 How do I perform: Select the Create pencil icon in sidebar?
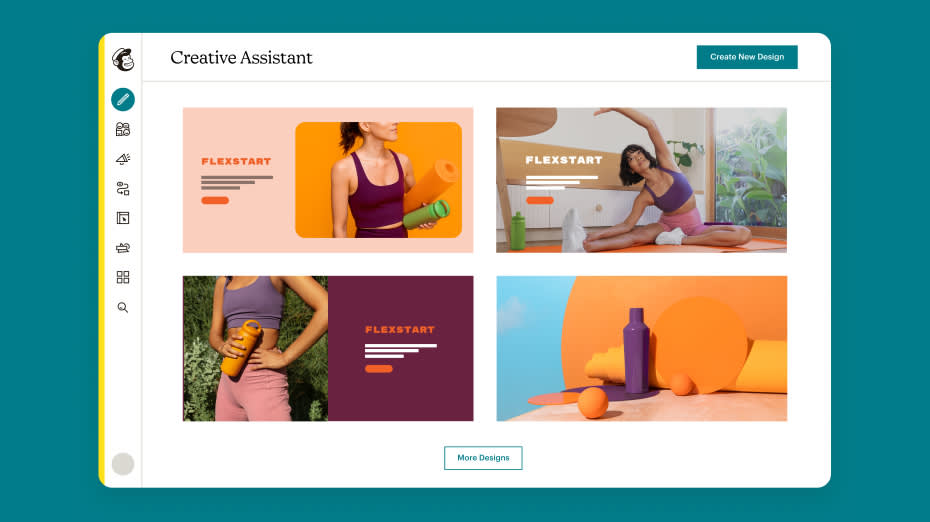tap(123, 99)
